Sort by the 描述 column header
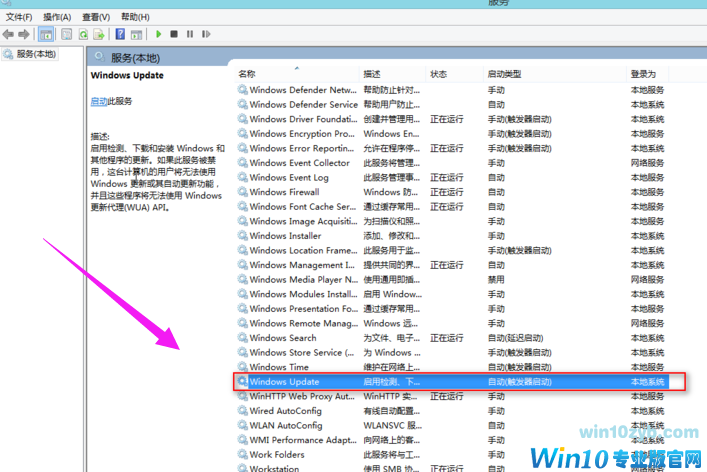This screenshot has height=472, width=707. coord(372,74)
